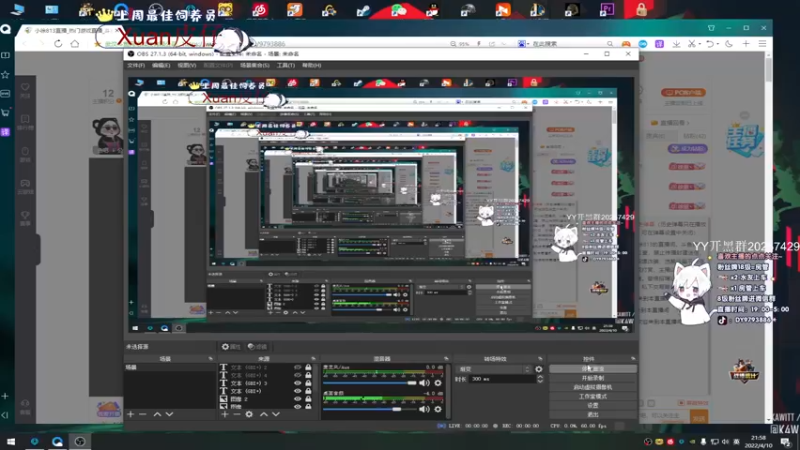Unlock the 图像 2 source
Viewport: 800px width, 450px height.
(x=308, y=399)
